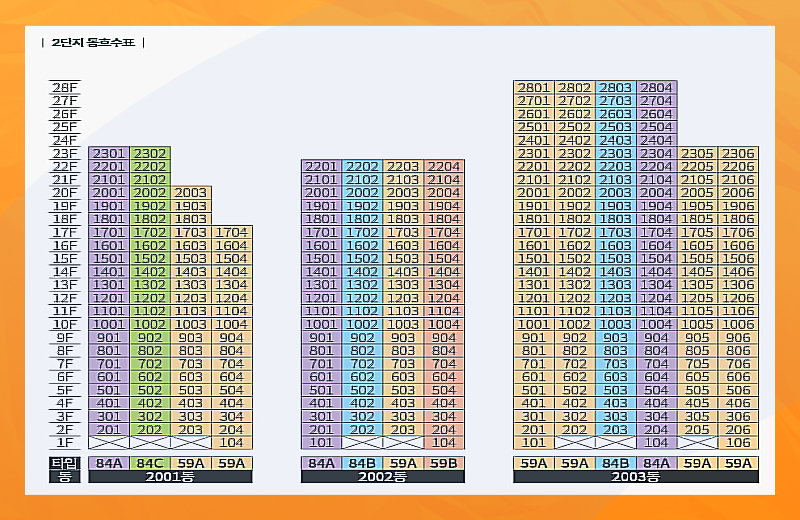Image resolution: width=800 pixels, height=520 pixels.
Task: Click unit 2305
Action: click(x=697, y=153)
